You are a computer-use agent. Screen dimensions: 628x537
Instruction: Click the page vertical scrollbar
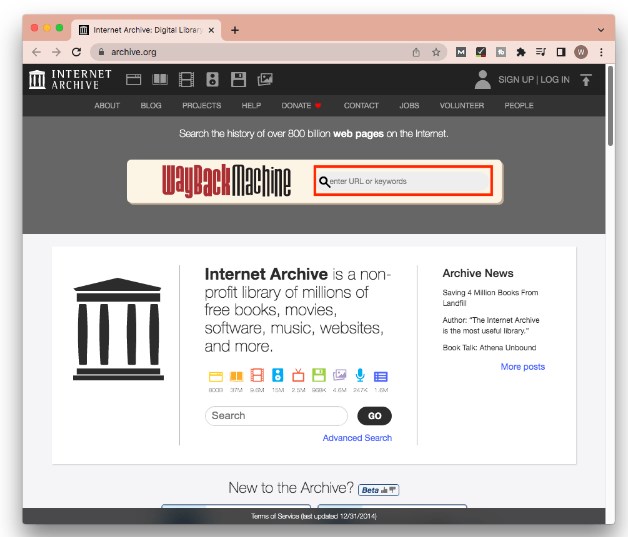click(x=610, y=106)
